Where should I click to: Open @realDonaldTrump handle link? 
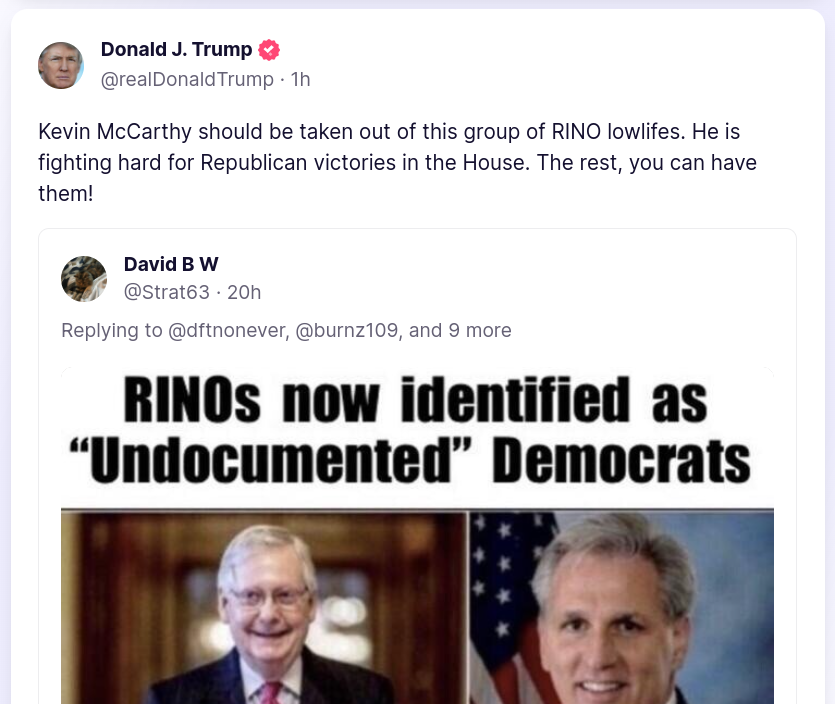187,79
